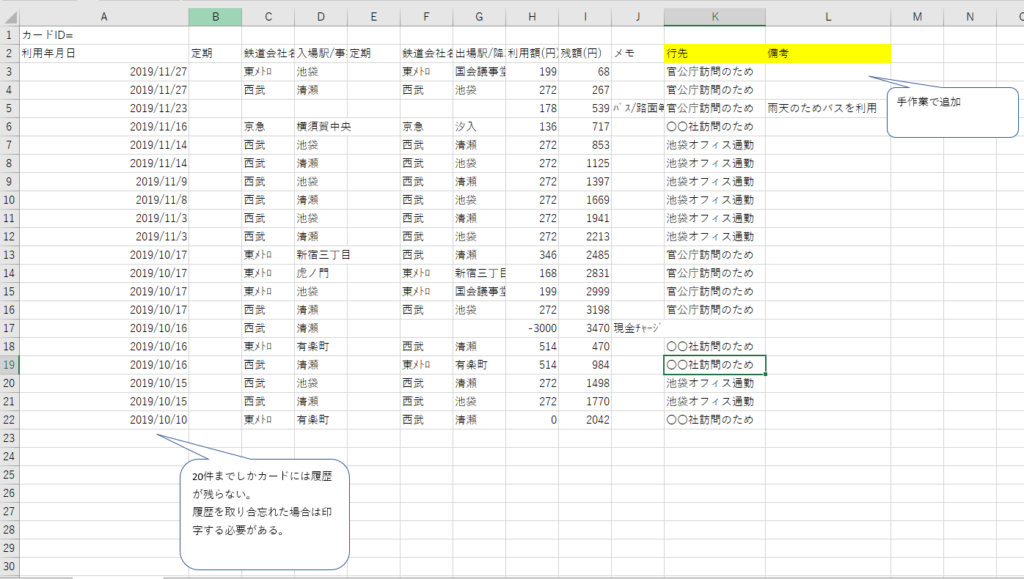Select the 雨天のためバスを利用 remark cell
The height and width of the screenshot is (579, 1024).
[827, 108]
